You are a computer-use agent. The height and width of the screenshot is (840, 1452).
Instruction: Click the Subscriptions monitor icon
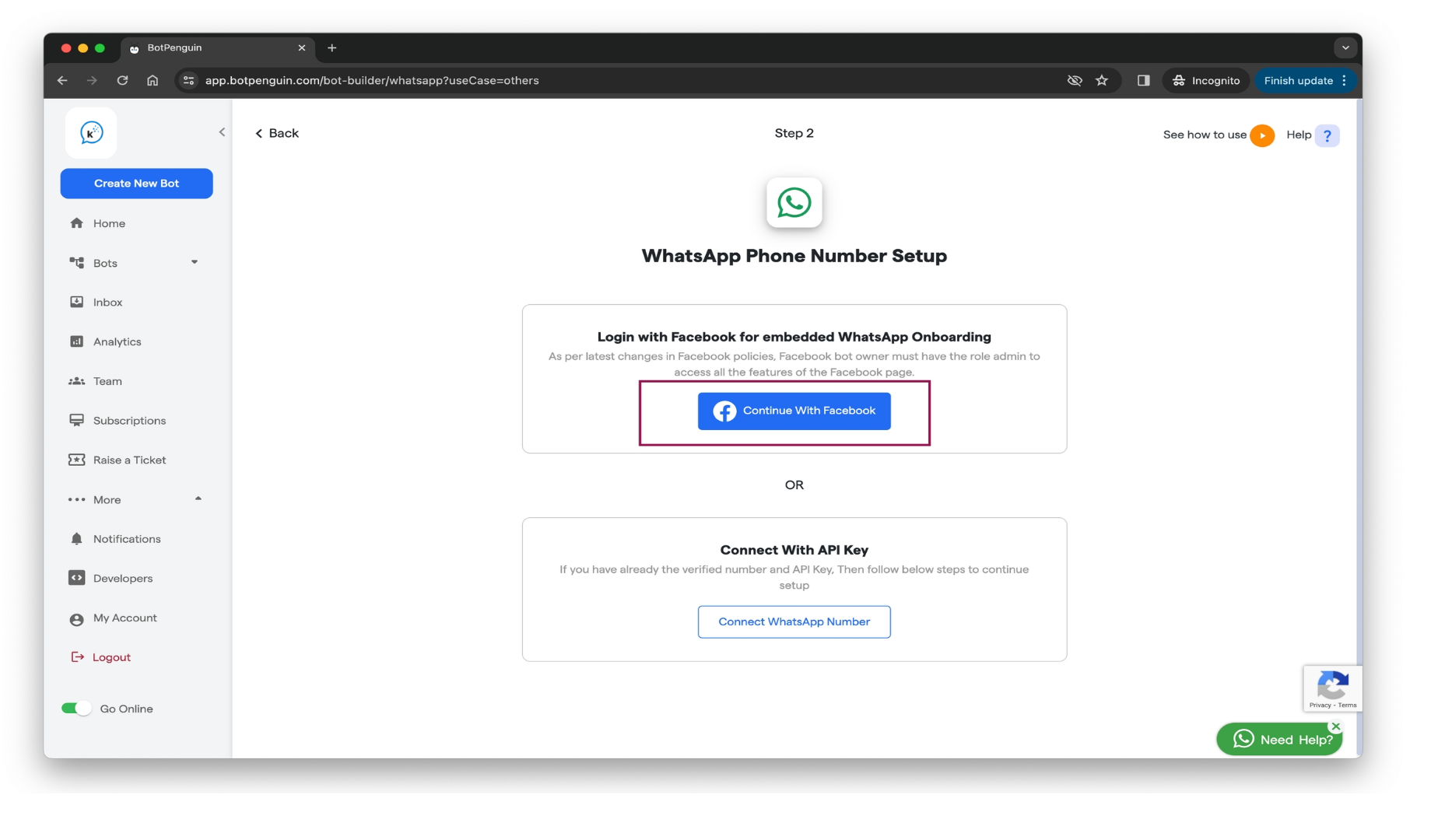76,421
